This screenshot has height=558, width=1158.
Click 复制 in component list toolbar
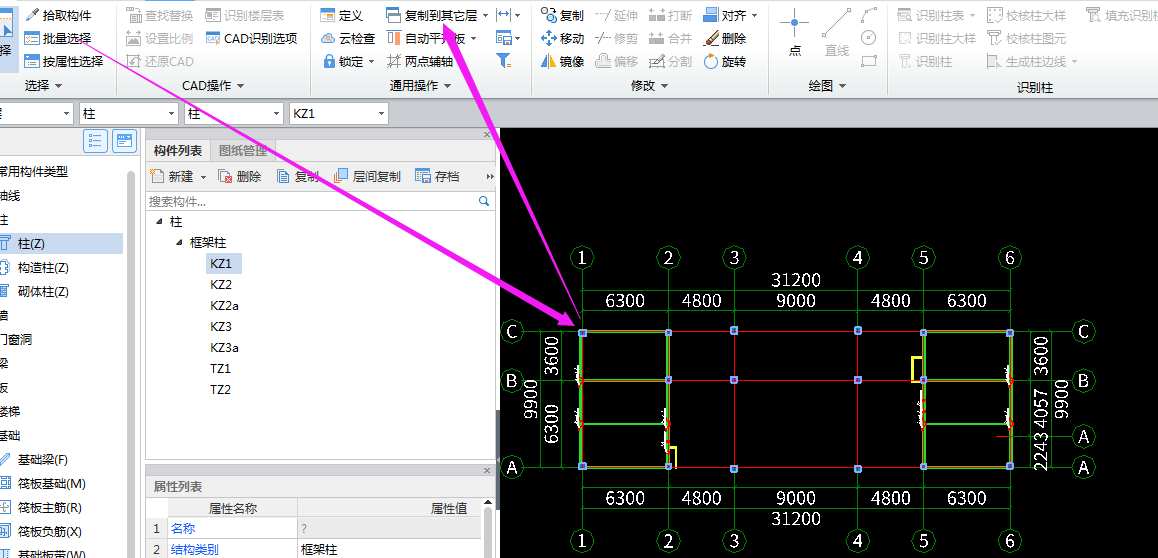point(298,176)
